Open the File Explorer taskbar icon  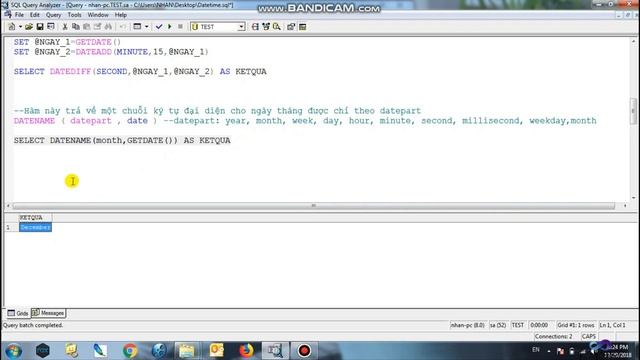point(187,351)
